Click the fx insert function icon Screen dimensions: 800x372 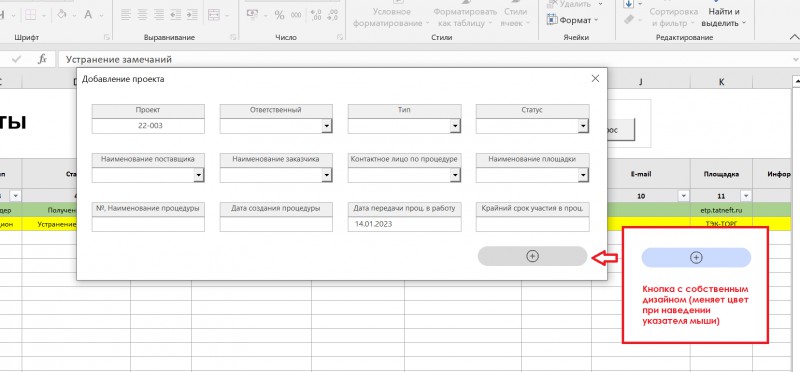click(x=42, y=59)
